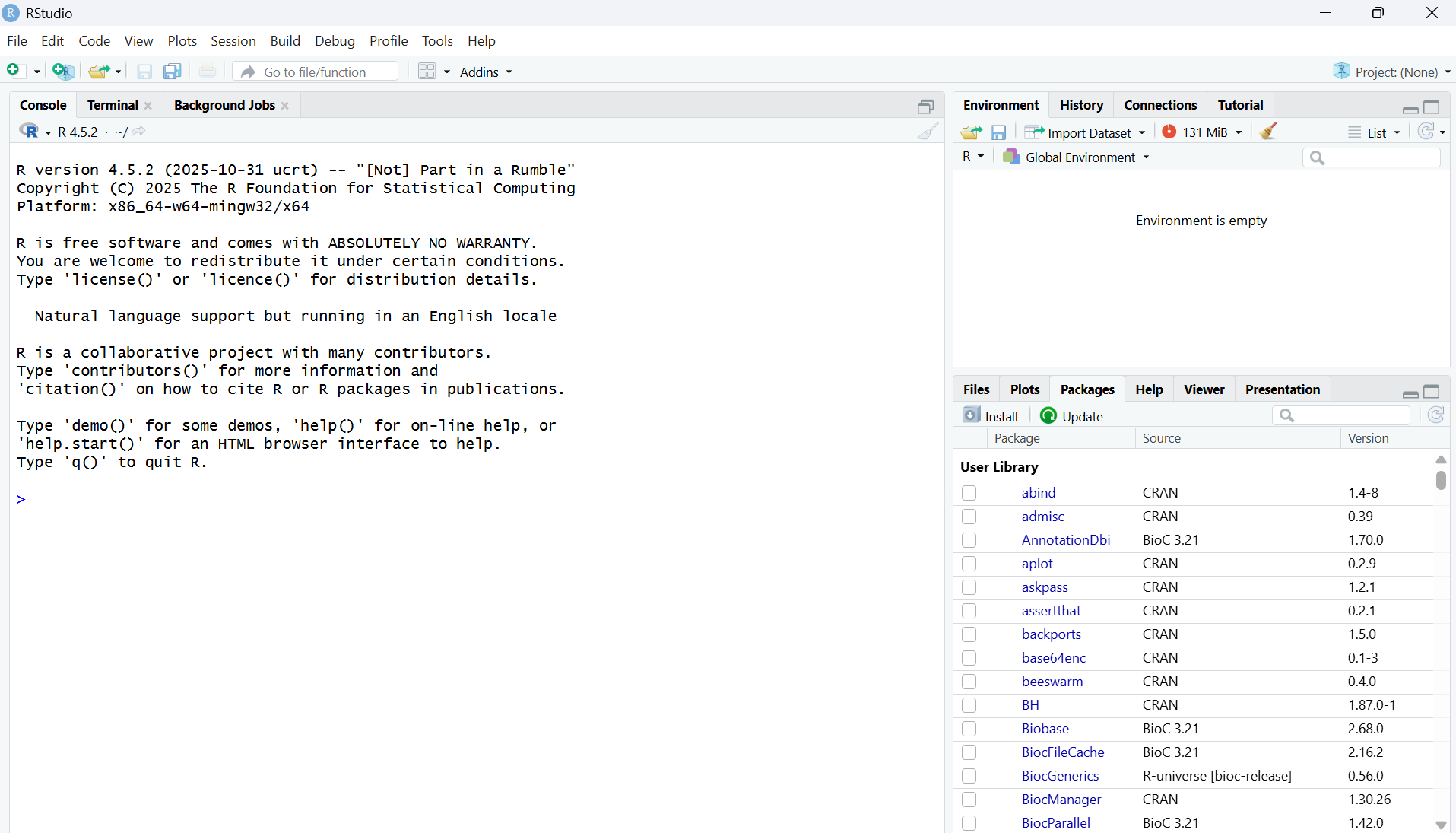Click the save all documents icon
Image resolution: width=1456 pixels, height=833 pixels.
click(x=173, y=72)
